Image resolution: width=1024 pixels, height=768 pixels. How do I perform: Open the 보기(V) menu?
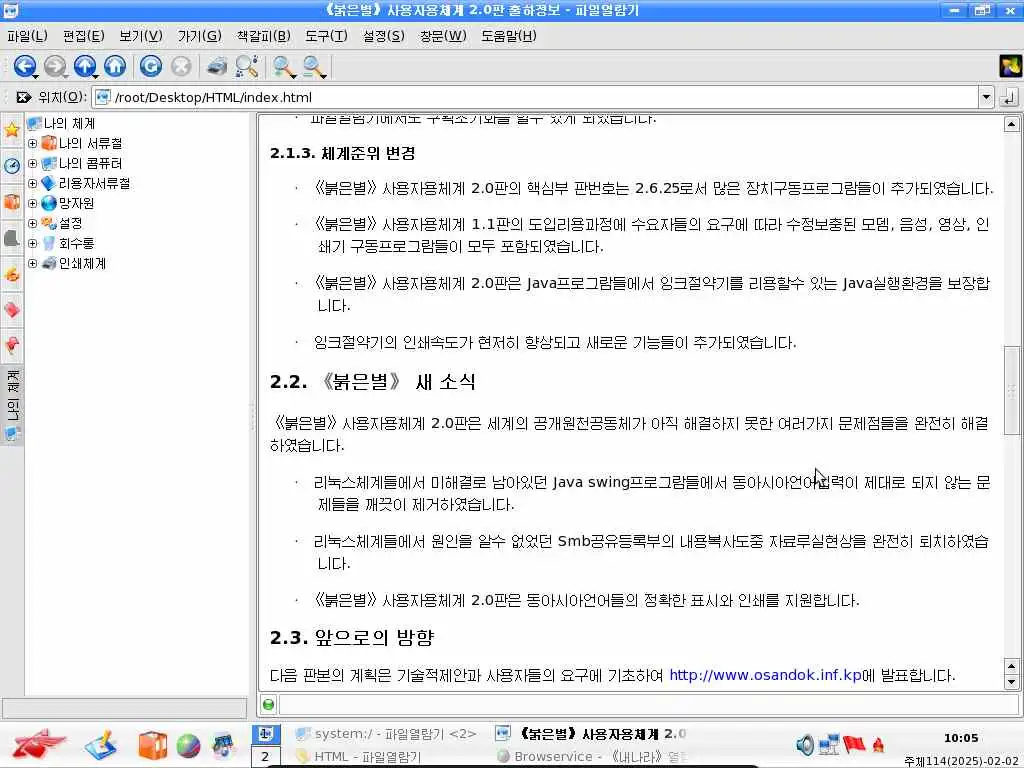pos(140,36)
